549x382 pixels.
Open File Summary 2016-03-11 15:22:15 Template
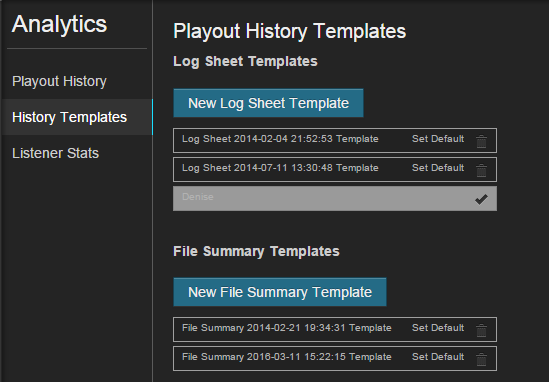click(287, 357)
